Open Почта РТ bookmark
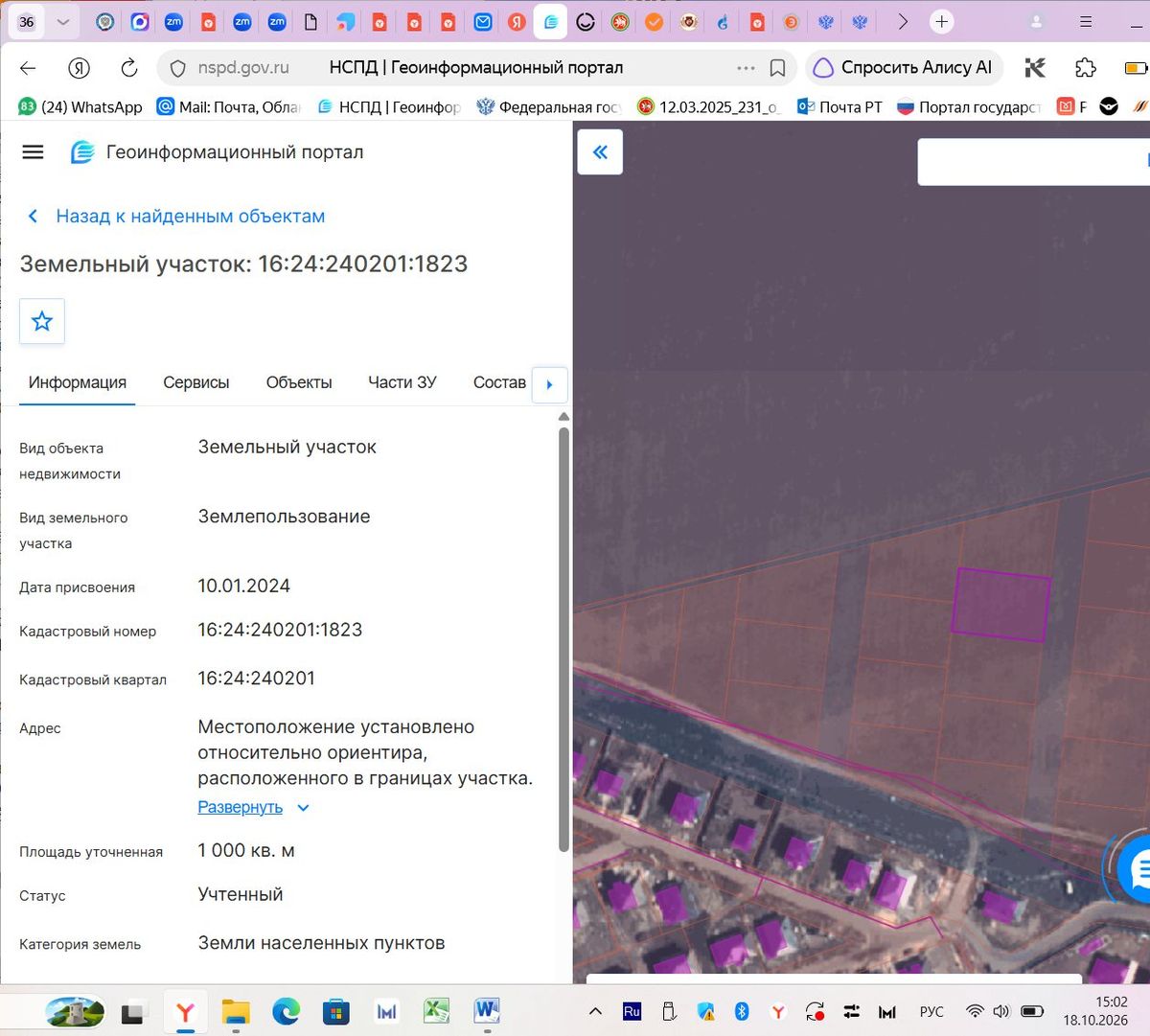This screenshot has height=1036, width=1150. click(x=839, y=106)
